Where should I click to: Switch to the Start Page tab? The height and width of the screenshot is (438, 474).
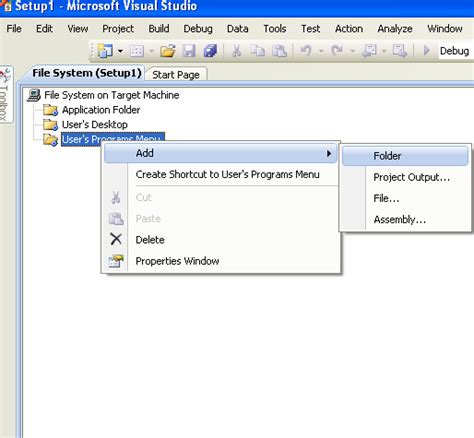[176, 74]
